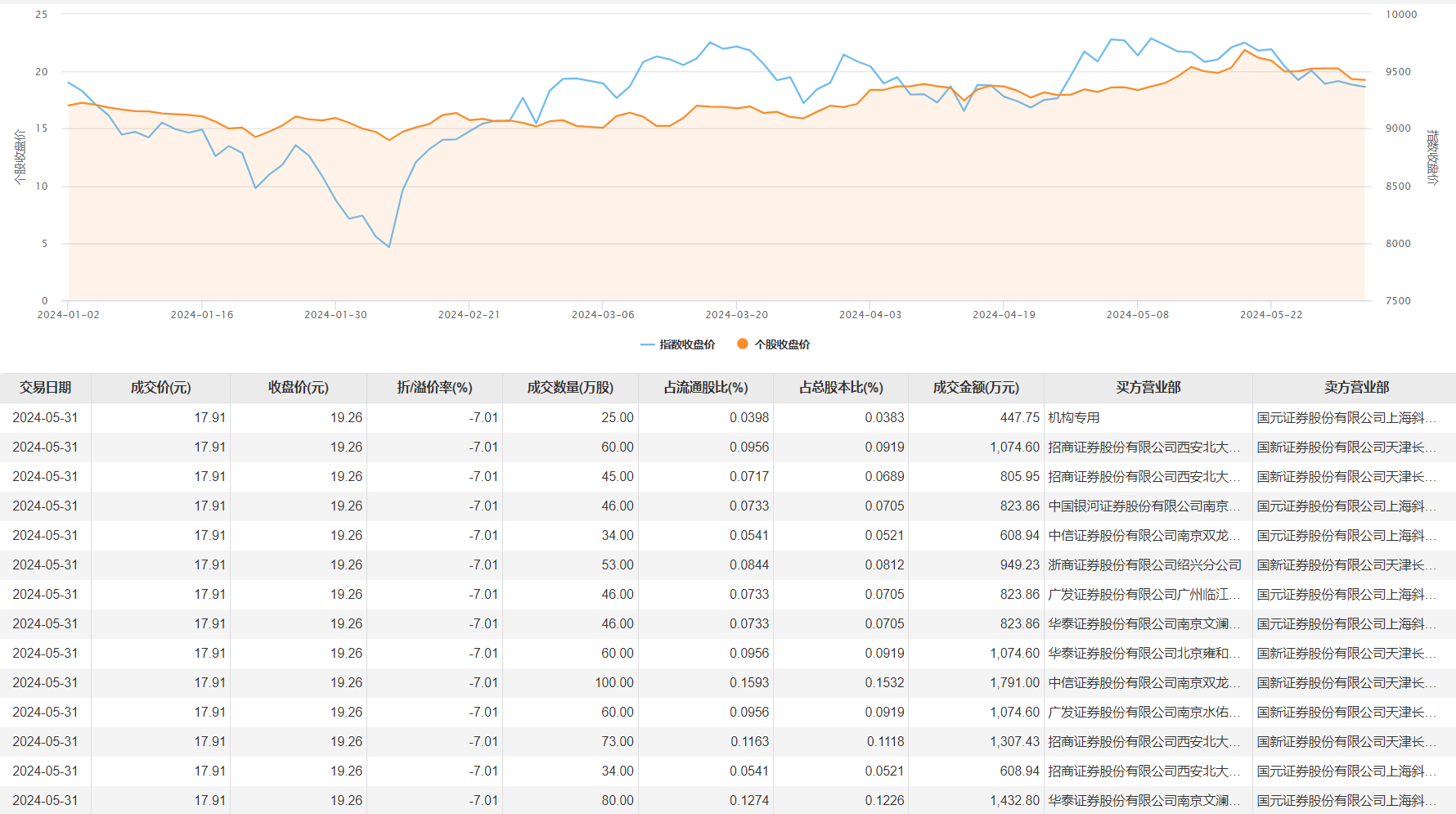
Task: Toggle the 个股收盘价 legend series
Action: [x=782, y=344]
